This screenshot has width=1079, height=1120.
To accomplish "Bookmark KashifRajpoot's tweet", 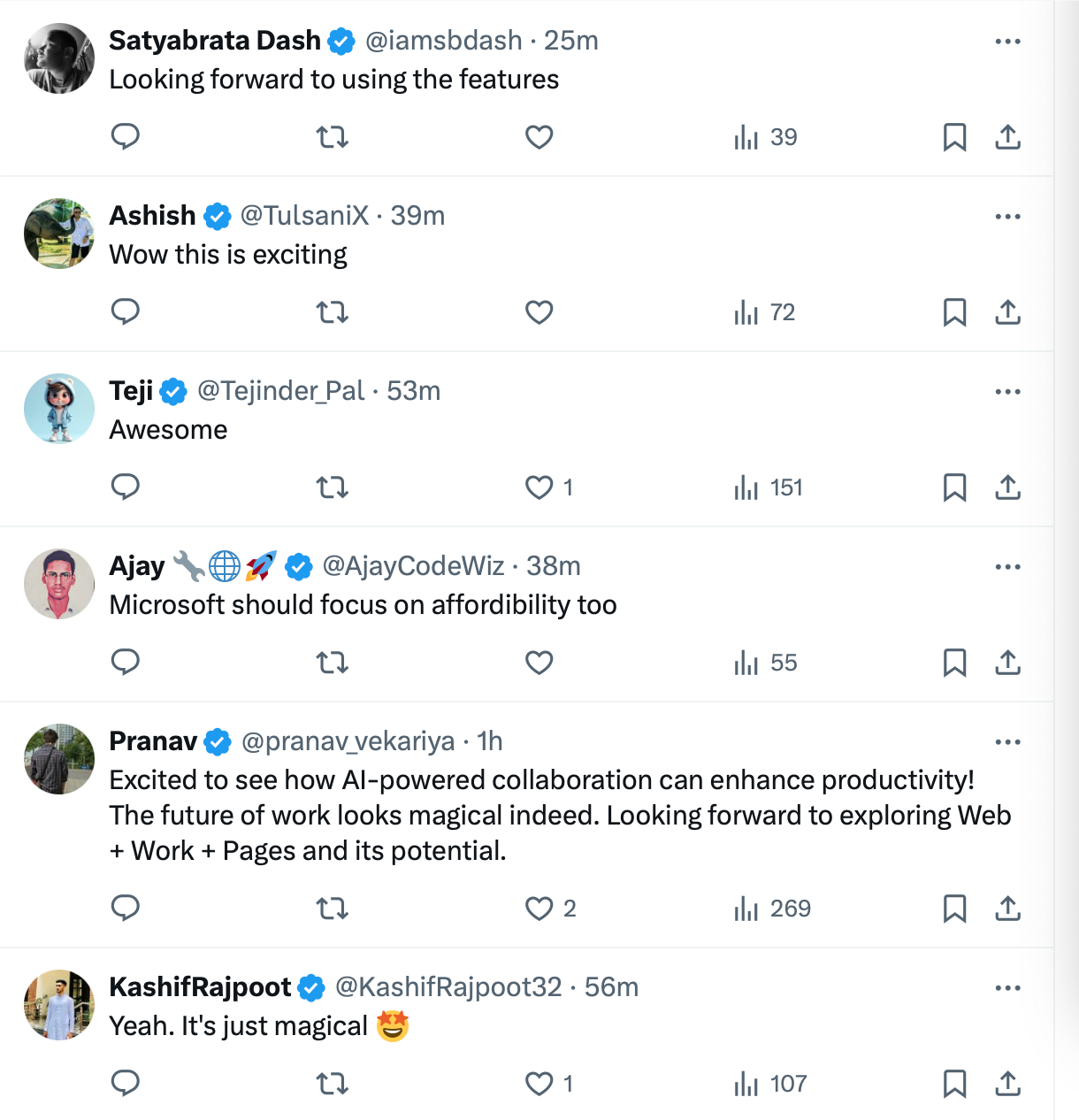I will (x=954, y=1084).
